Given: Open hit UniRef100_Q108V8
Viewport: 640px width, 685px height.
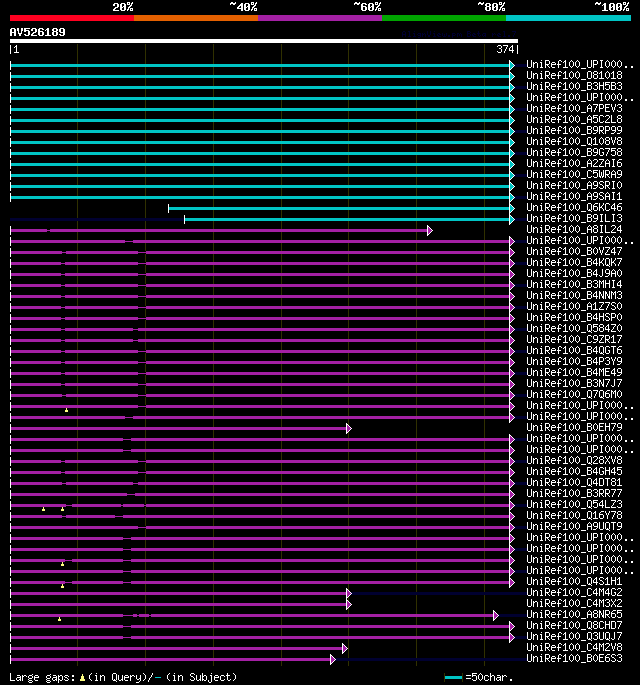Looking at the screenshot, I should (x=574, y=142).
